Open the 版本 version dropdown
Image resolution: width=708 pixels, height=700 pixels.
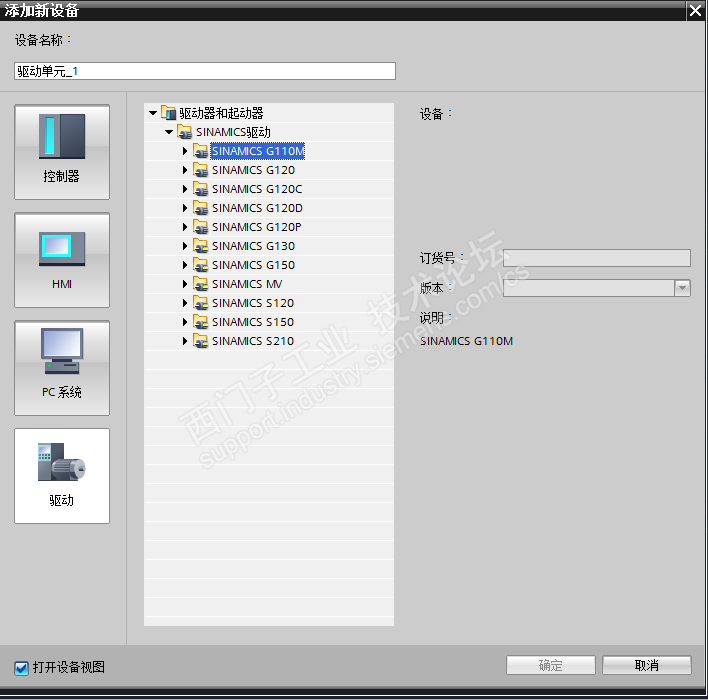point(682,288)
